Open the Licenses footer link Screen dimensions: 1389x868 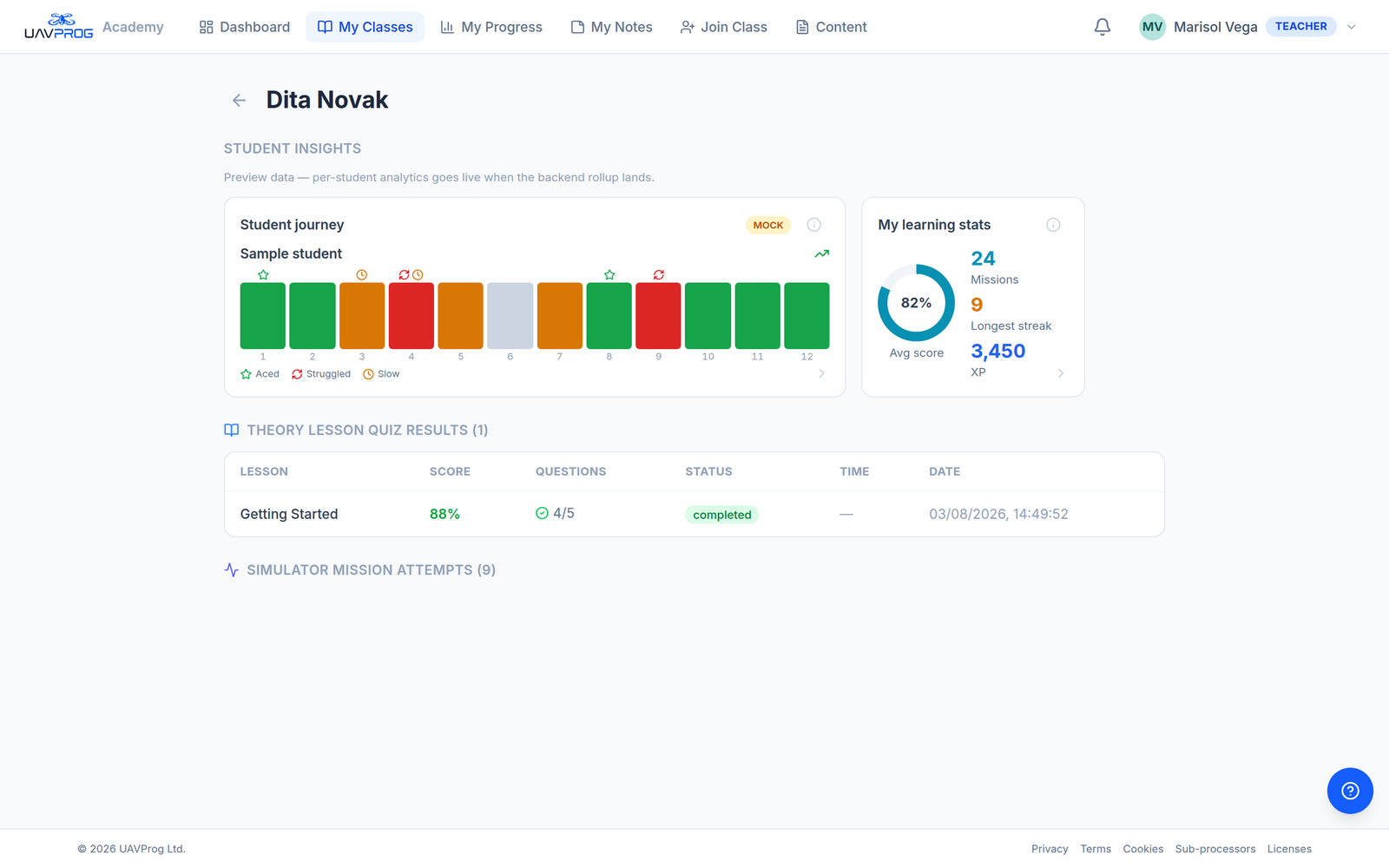click(x=1289, y=849)
